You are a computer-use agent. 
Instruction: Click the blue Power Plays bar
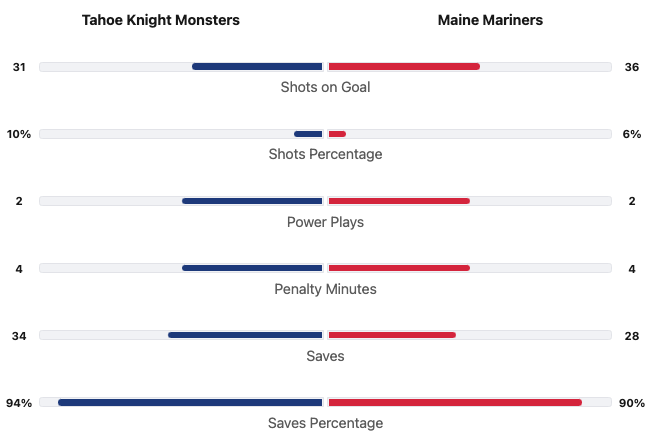coord(252,201)
